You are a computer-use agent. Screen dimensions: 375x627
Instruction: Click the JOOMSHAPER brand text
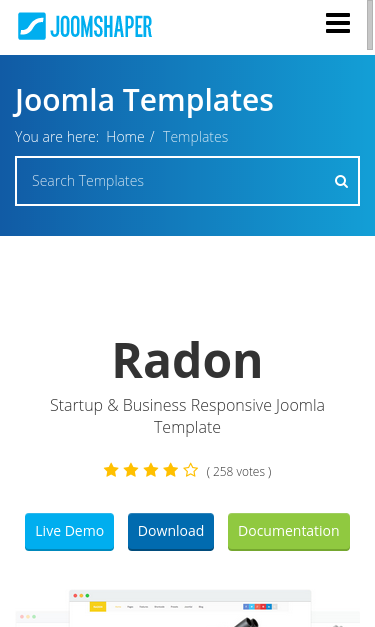pyautogui.click(x=101, y=27)
